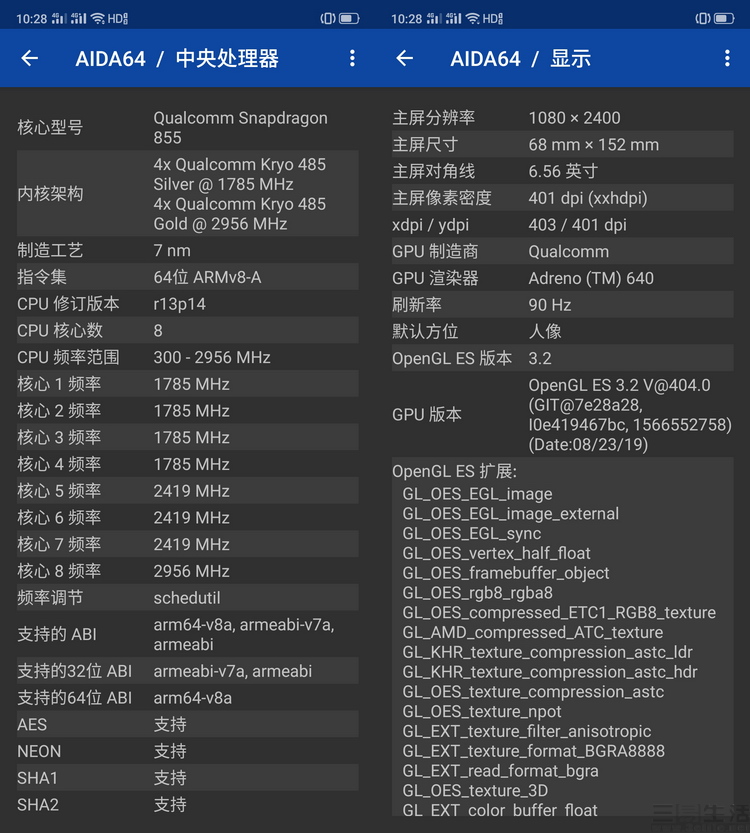
Task: Tap the 主屏尺寸 68 mm × 152 mm row
Action: click(562, 144)
